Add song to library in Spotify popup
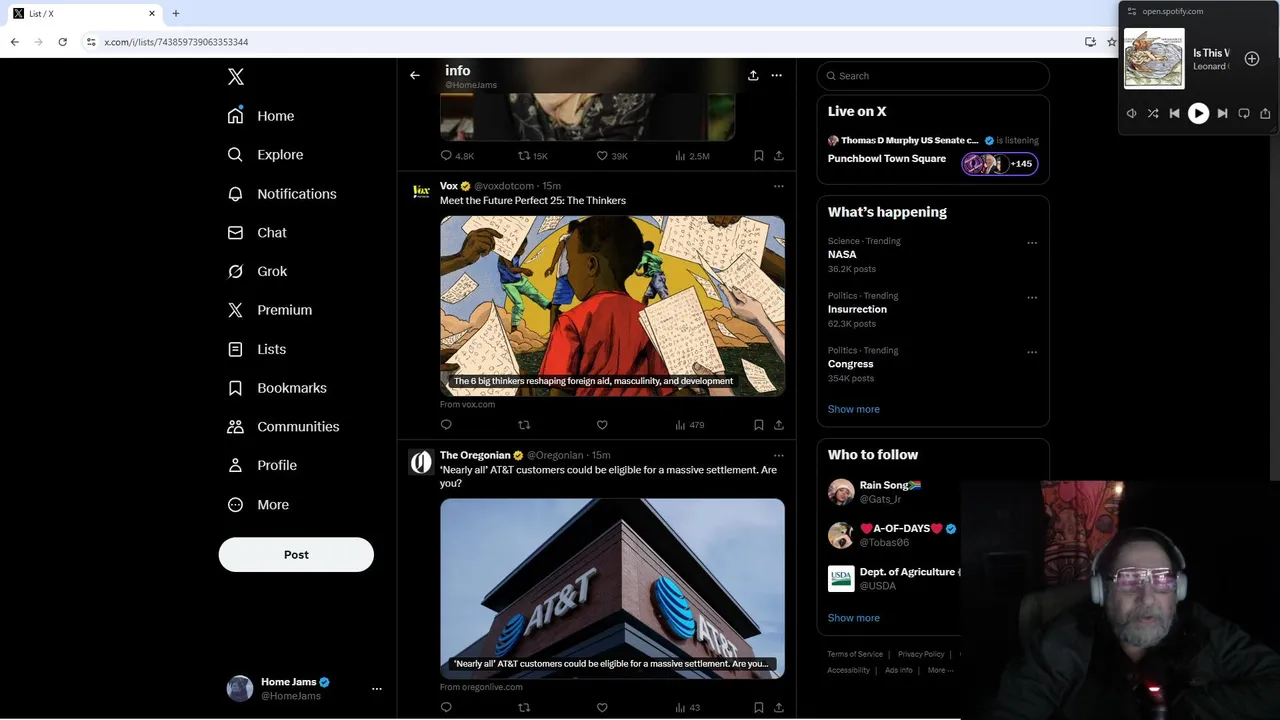 1252,59
